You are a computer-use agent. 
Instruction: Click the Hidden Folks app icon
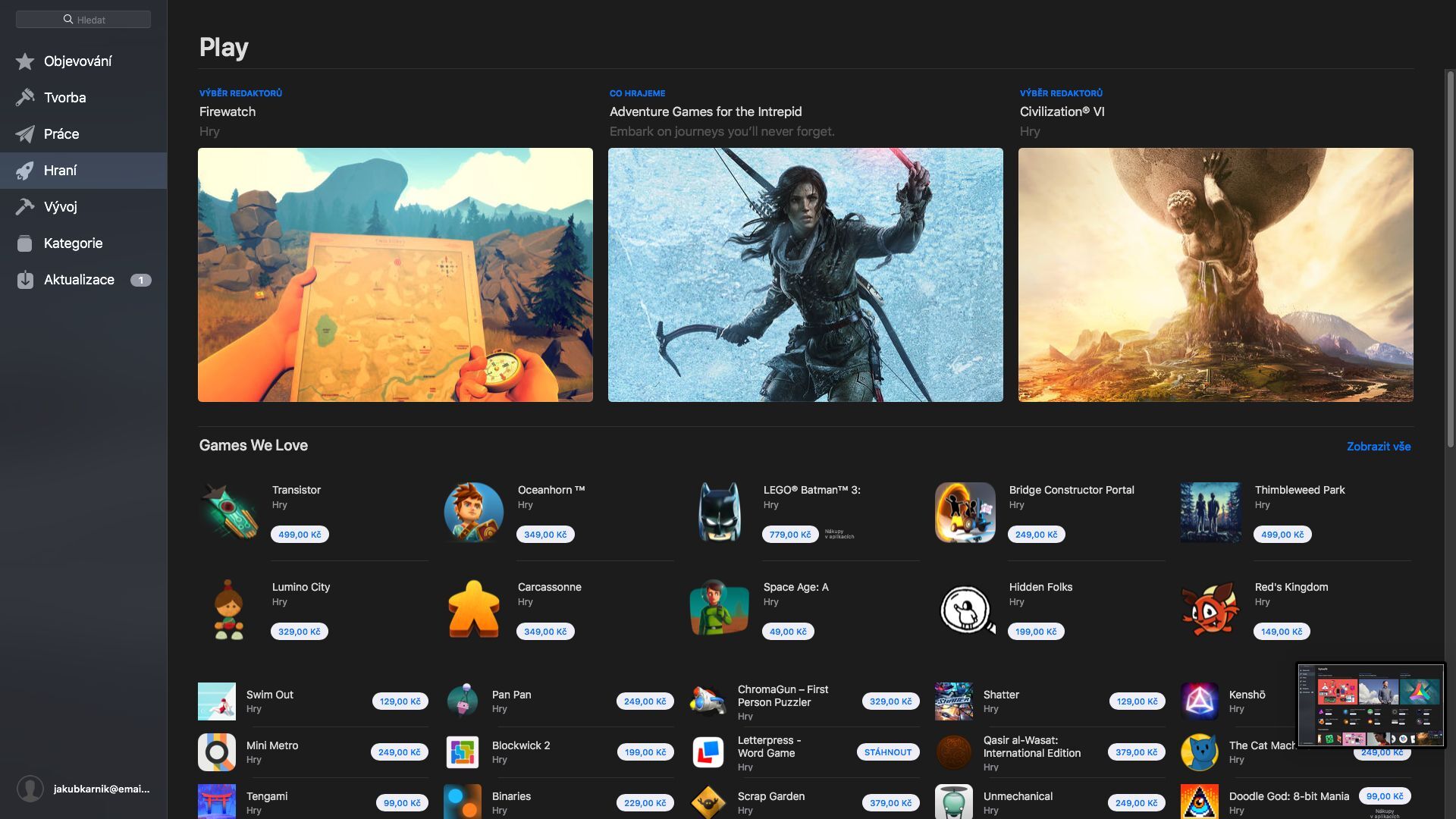click(965, 609)
